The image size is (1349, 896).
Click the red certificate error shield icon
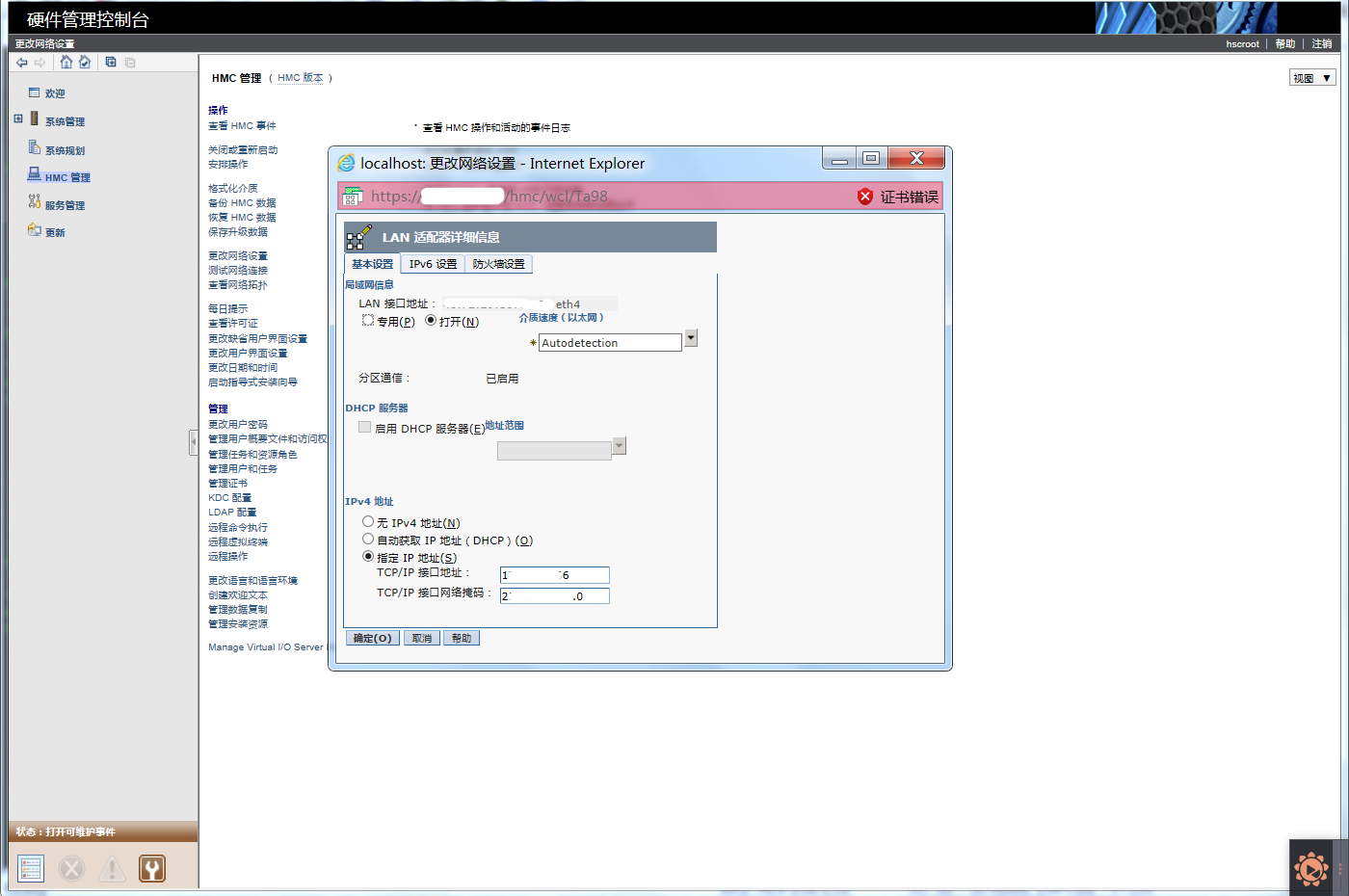pos(865,197)
